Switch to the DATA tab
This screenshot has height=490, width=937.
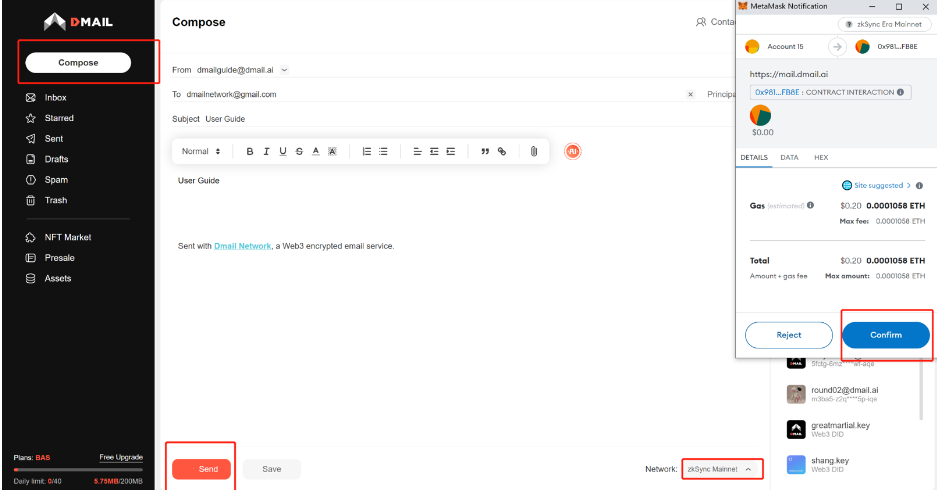tap(789, 158)
